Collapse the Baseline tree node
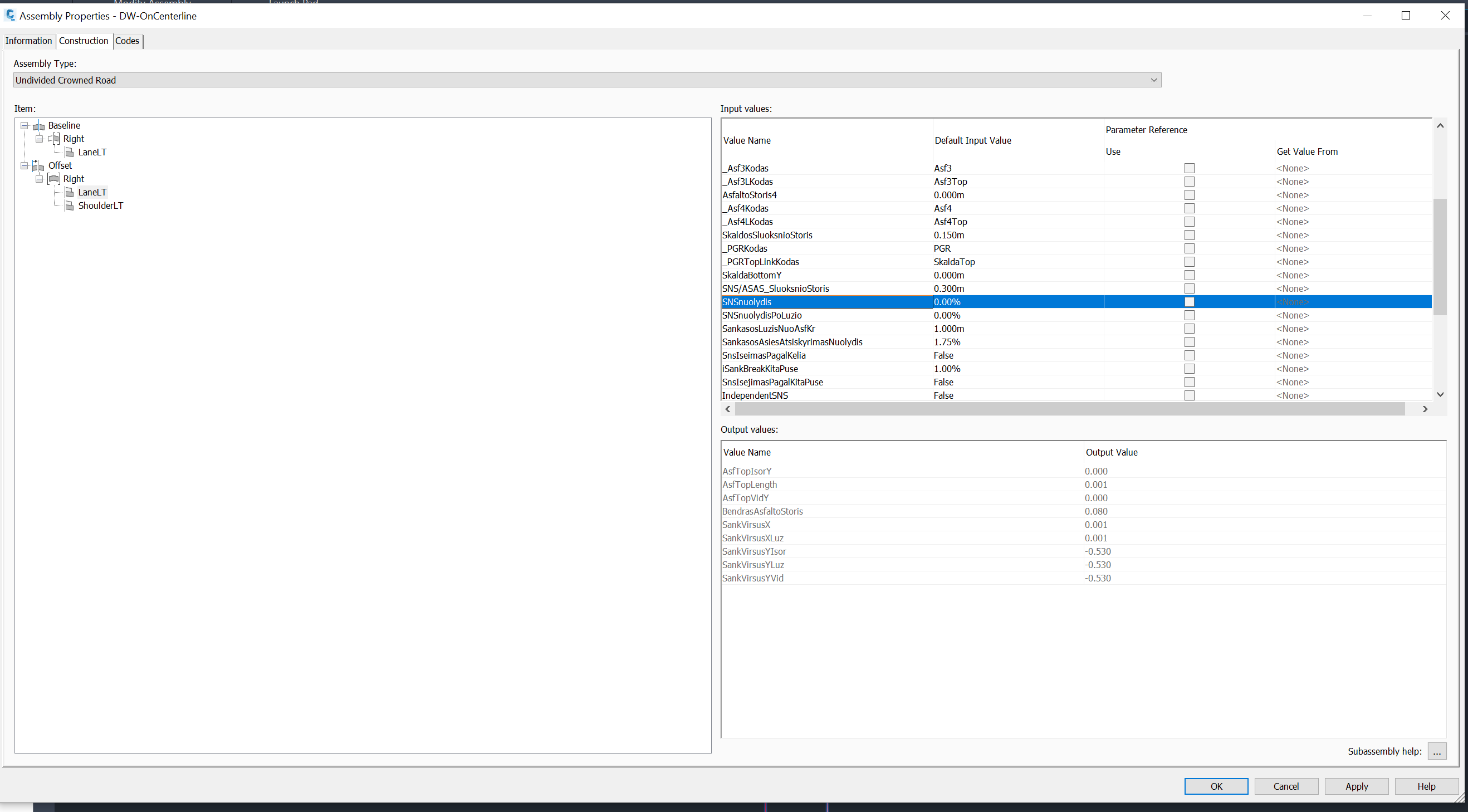The height and width of the screenshot is (812, 1468). (x=25, y=125)
